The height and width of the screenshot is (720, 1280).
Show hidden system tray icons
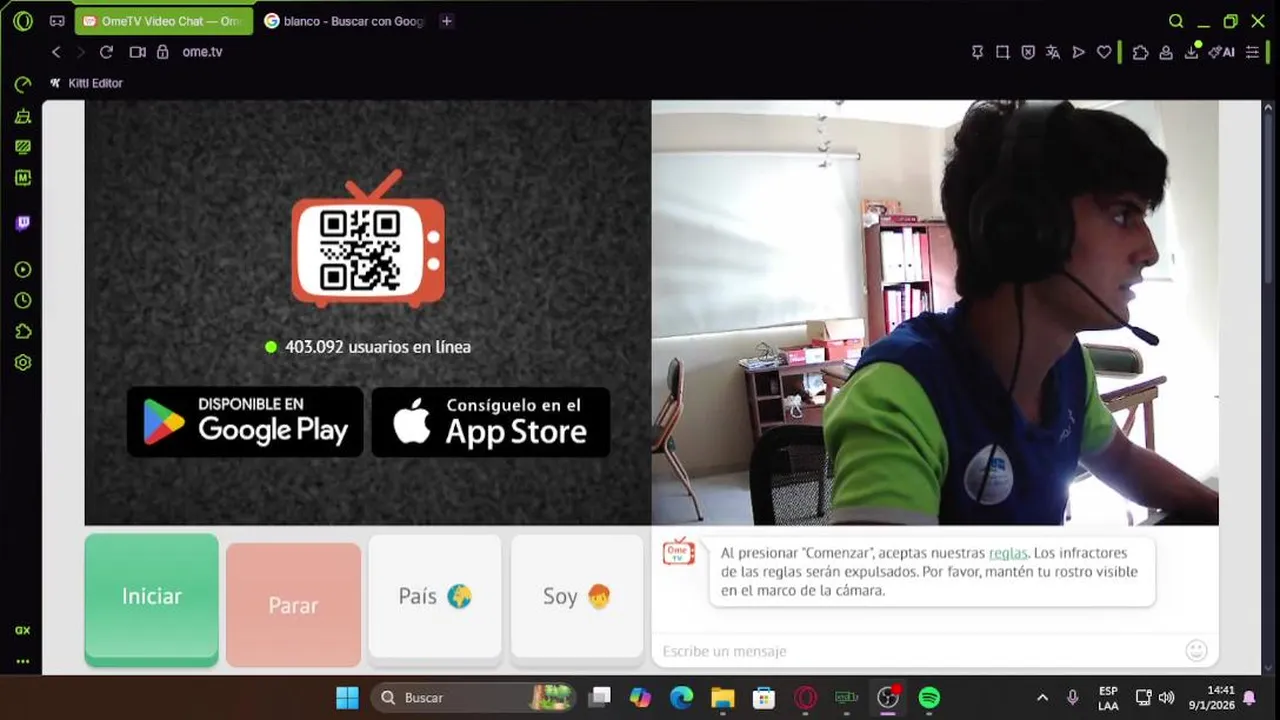1042,698
